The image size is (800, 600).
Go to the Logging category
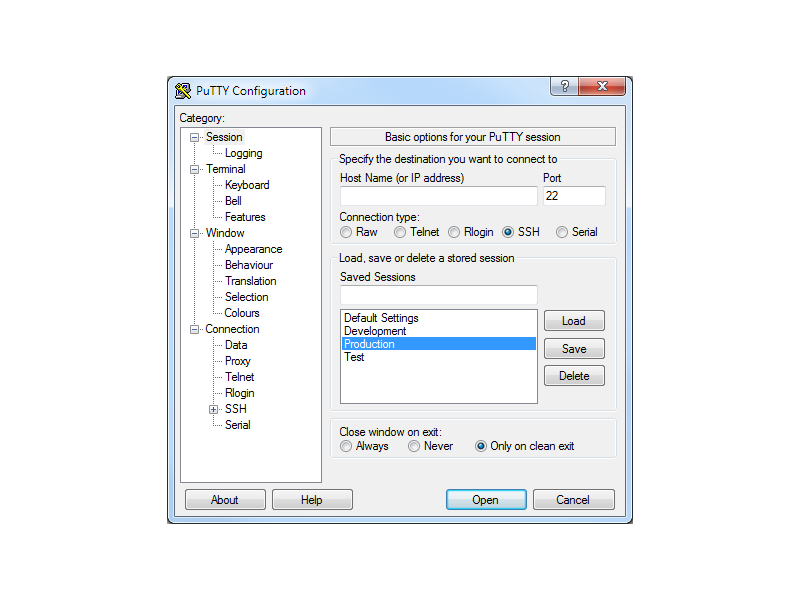tap(243, 153)
